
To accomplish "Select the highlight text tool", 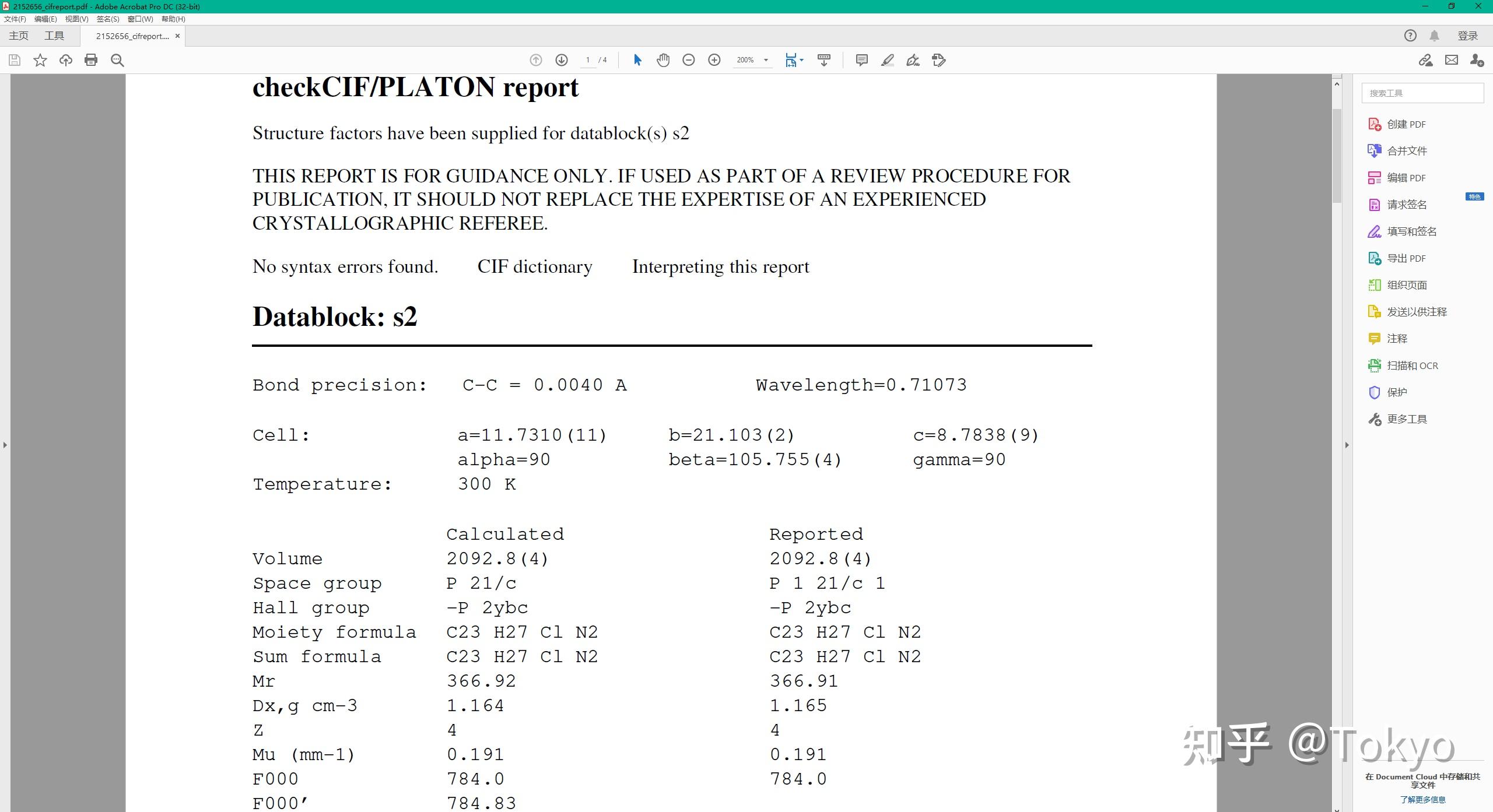I will coord(887,60).
